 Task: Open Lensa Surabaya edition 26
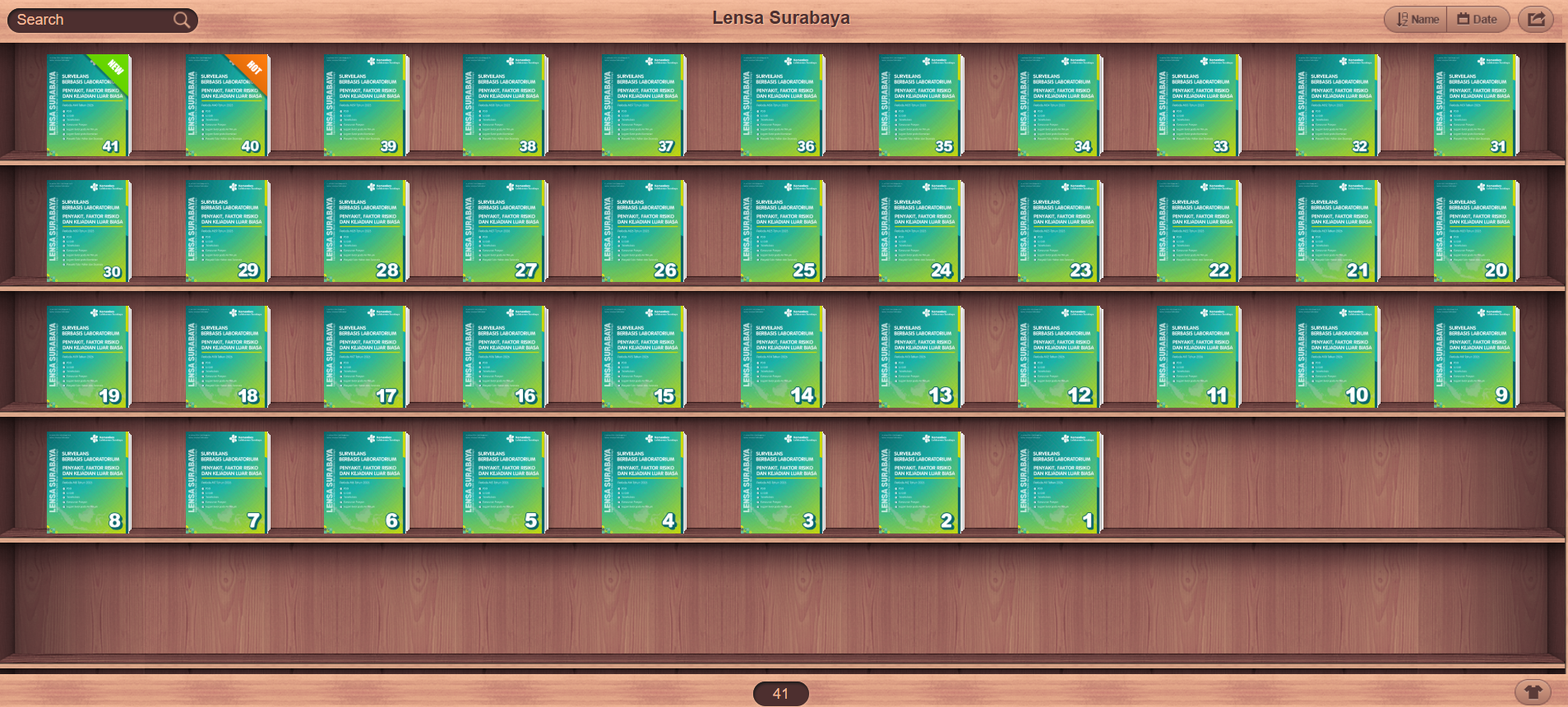coord(644,231)
